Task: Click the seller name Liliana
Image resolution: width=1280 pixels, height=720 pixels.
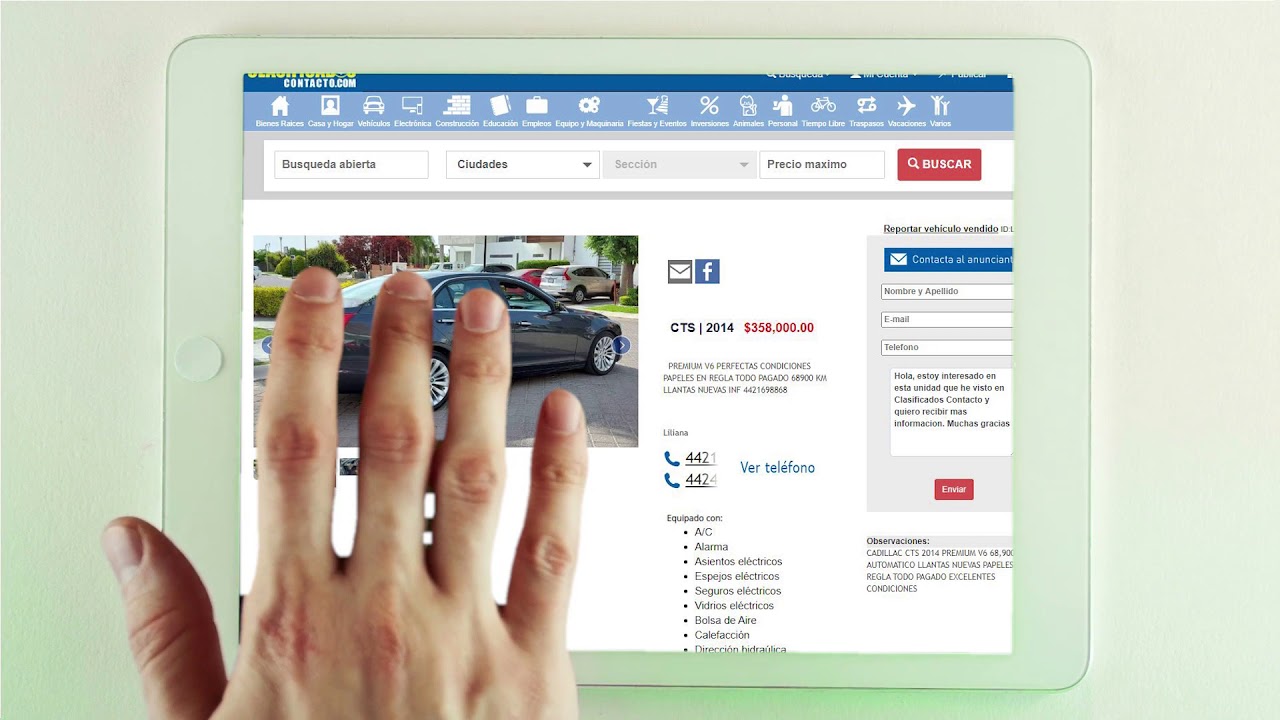Action: click(676, 433)
